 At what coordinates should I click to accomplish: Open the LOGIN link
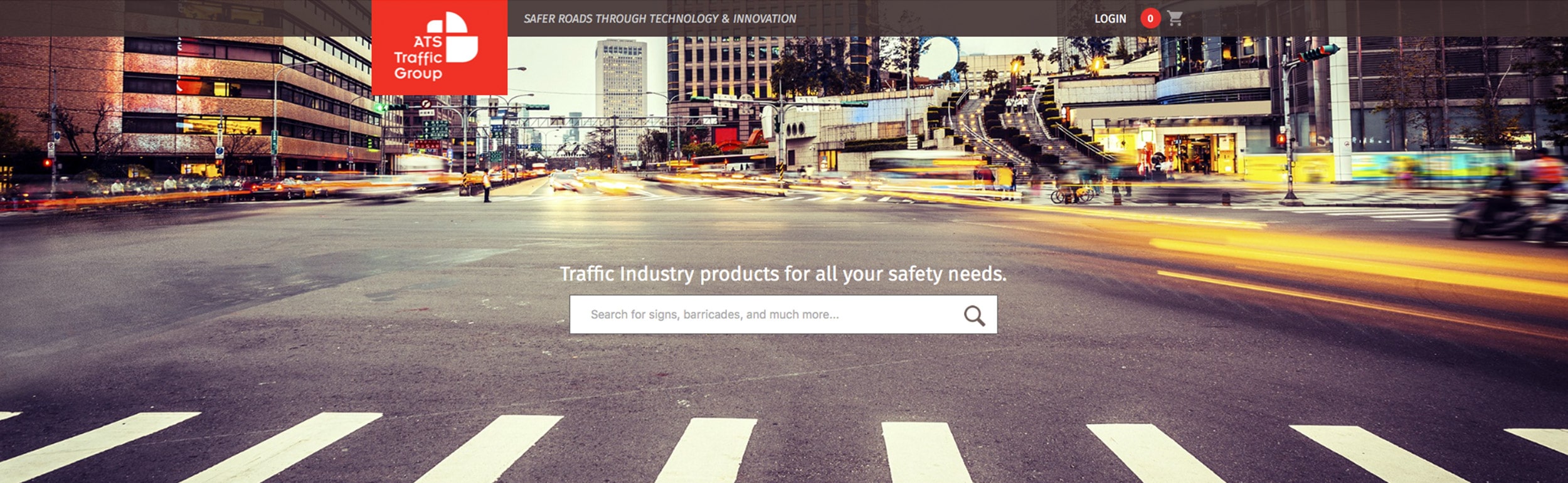(1110, 19)
